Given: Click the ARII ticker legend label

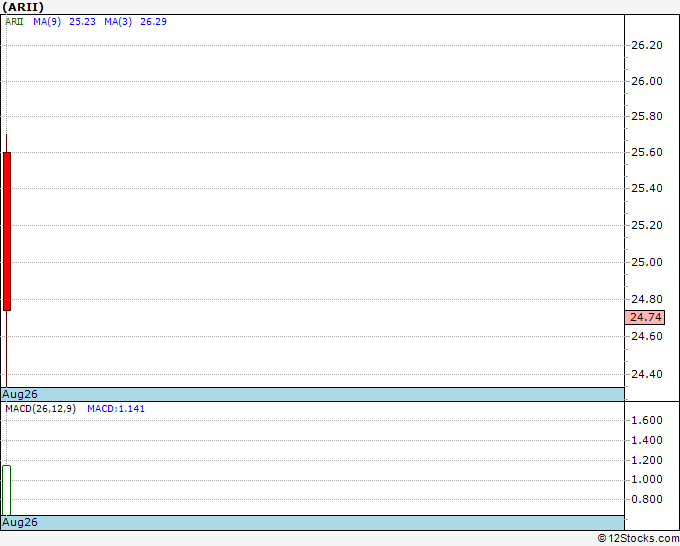Looking at the screenshot, I should (x=14, y=22).
